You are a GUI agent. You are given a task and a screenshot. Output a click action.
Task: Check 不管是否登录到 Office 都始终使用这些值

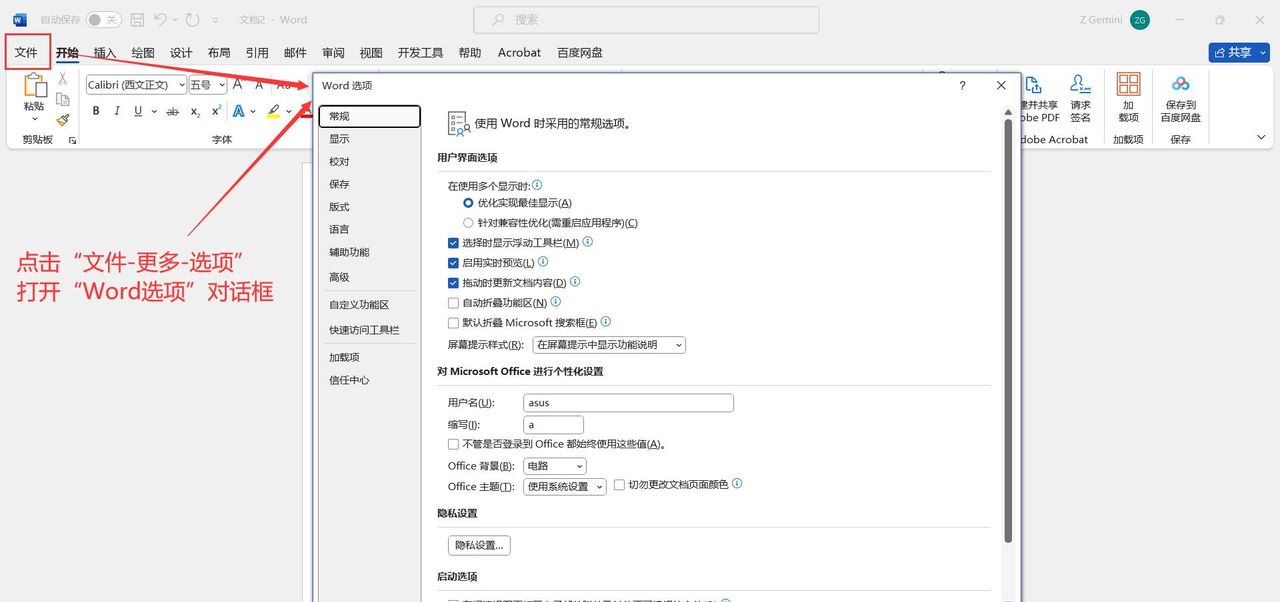click(x=454, y=444)
